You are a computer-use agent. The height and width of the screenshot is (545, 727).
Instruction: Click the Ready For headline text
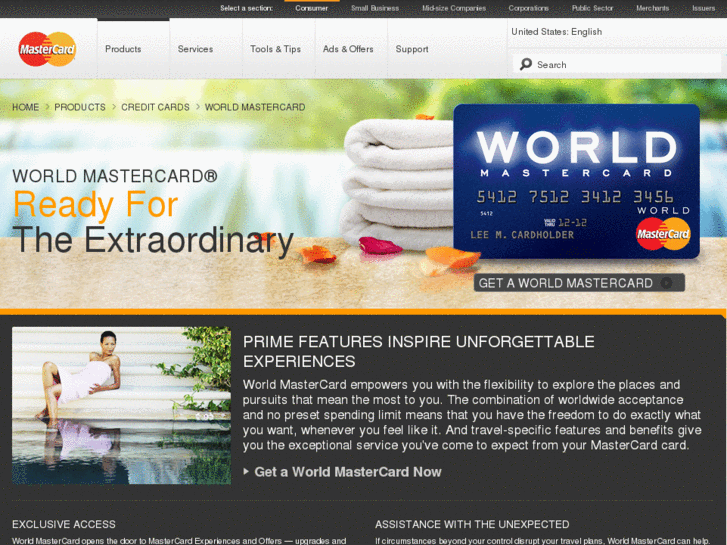(x=96, y=204)
